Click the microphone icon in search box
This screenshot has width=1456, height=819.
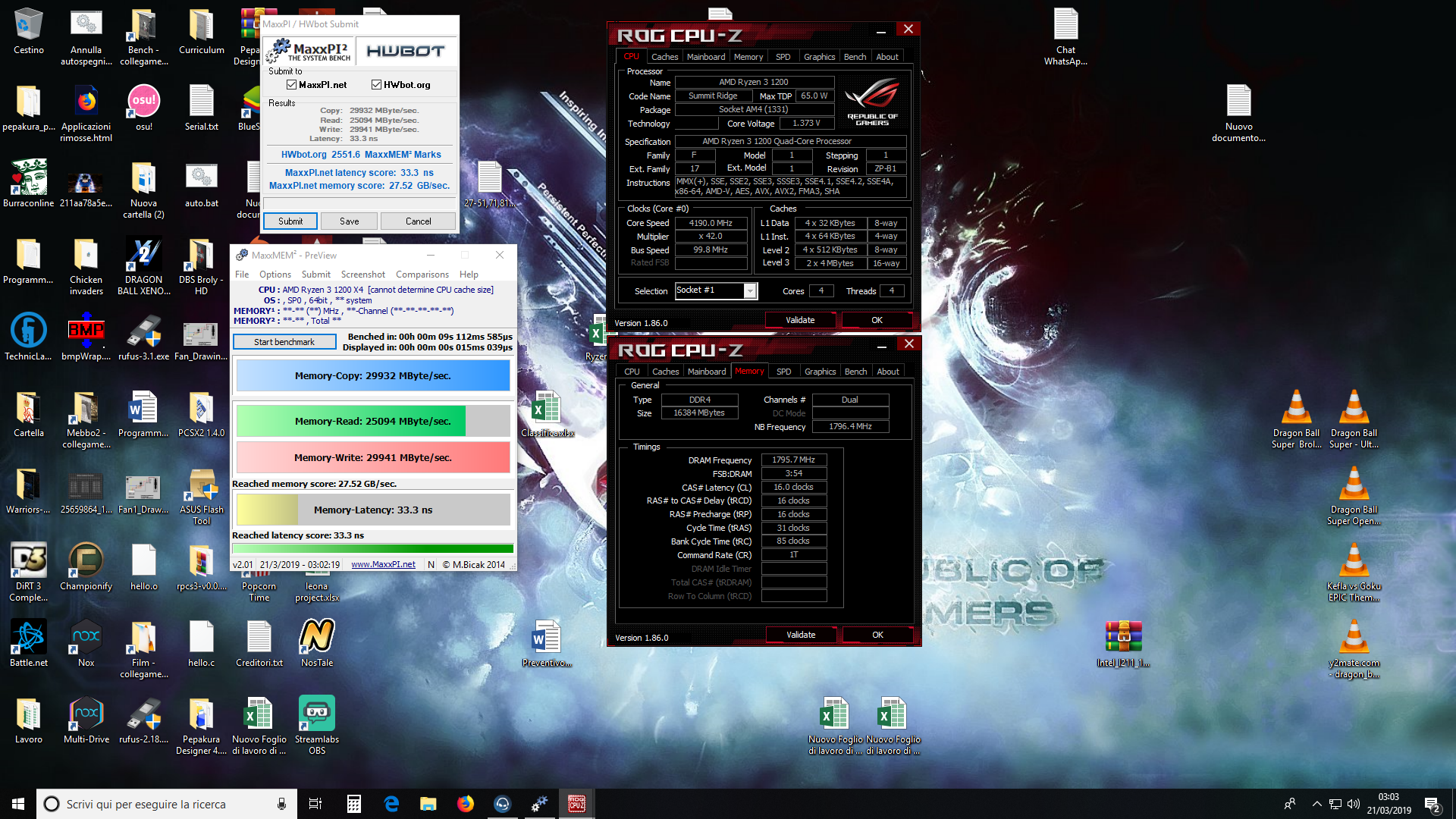281,804
